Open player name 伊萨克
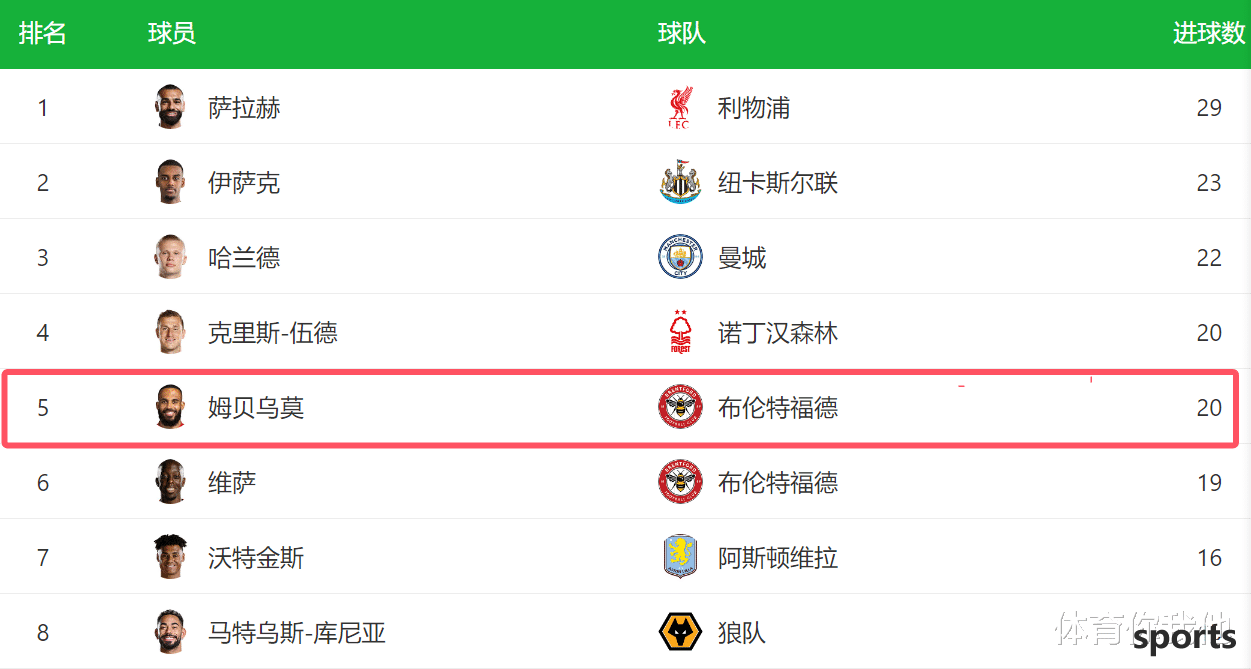Image resolution: width=1251 pixels, height=669 pixels. pos(244,183)
